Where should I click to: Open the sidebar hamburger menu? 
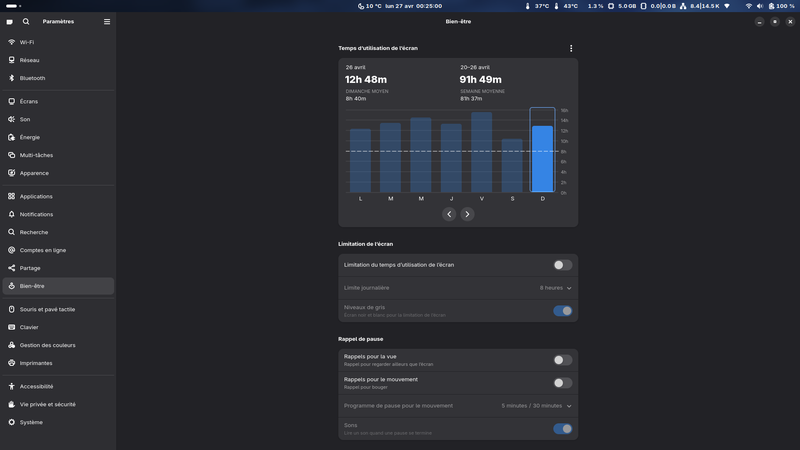(107, 21)
